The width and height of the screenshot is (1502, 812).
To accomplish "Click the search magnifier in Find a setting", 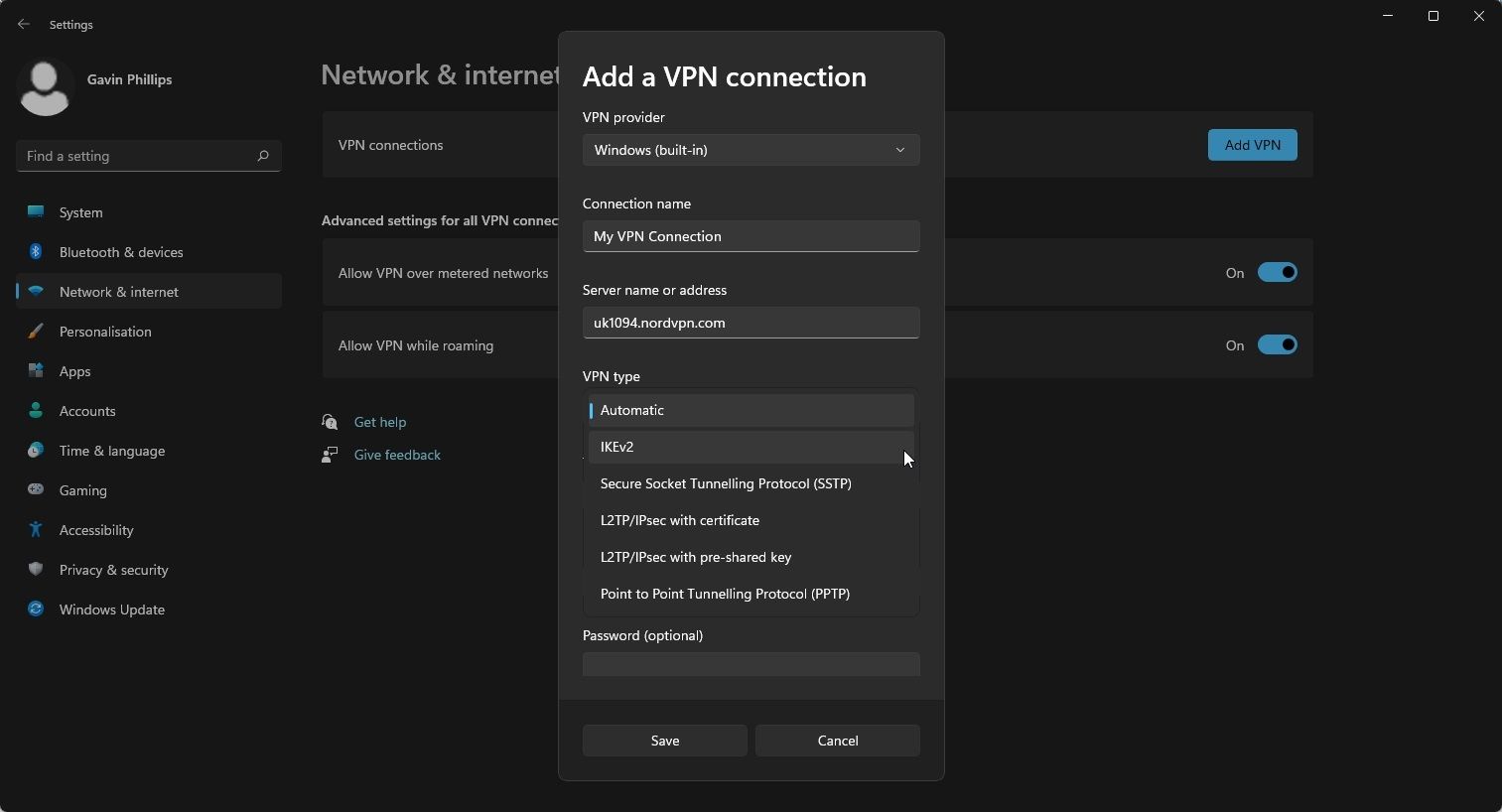I will (263, 156).
